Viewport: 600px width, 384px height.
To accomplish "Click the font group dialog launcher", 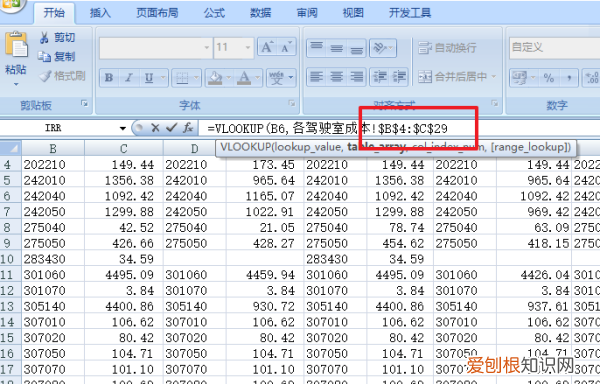I will pyautogui.click(x=292, y=103).
